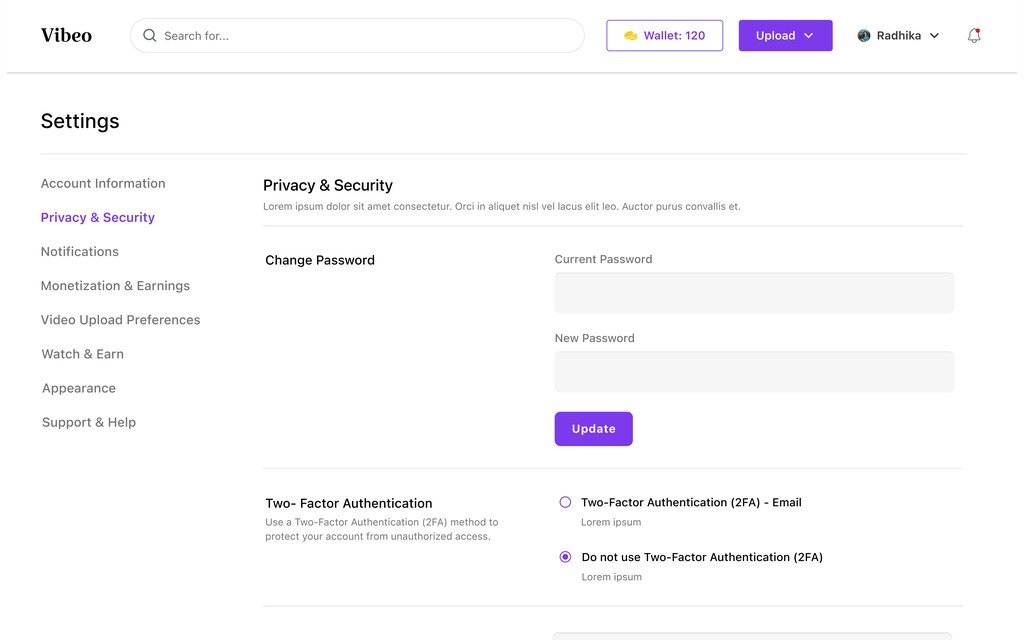Go to Notifications settings
This screenshot has width=1024, height=640.
click(80, 251)
